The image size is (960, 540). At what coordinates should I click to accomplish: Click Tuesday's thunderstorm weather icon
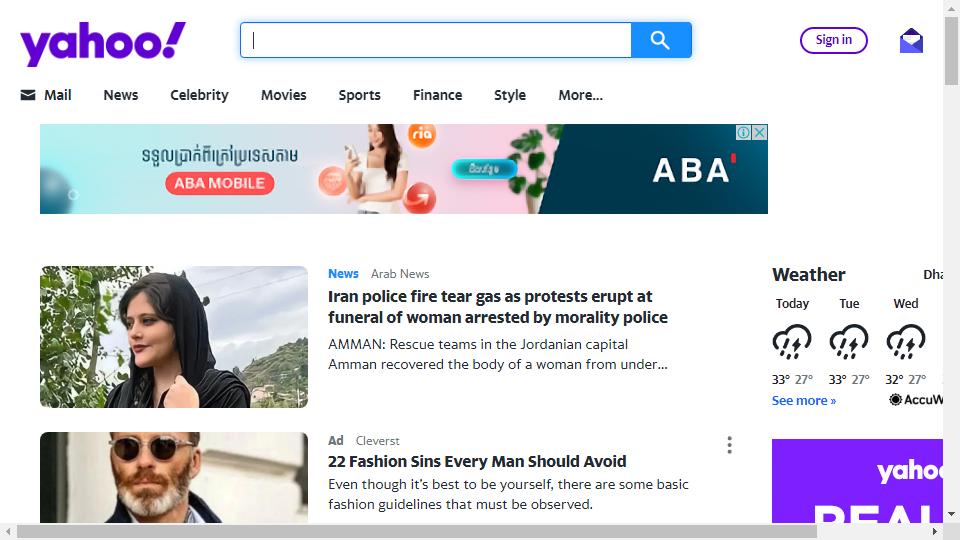tap(849, 342)
